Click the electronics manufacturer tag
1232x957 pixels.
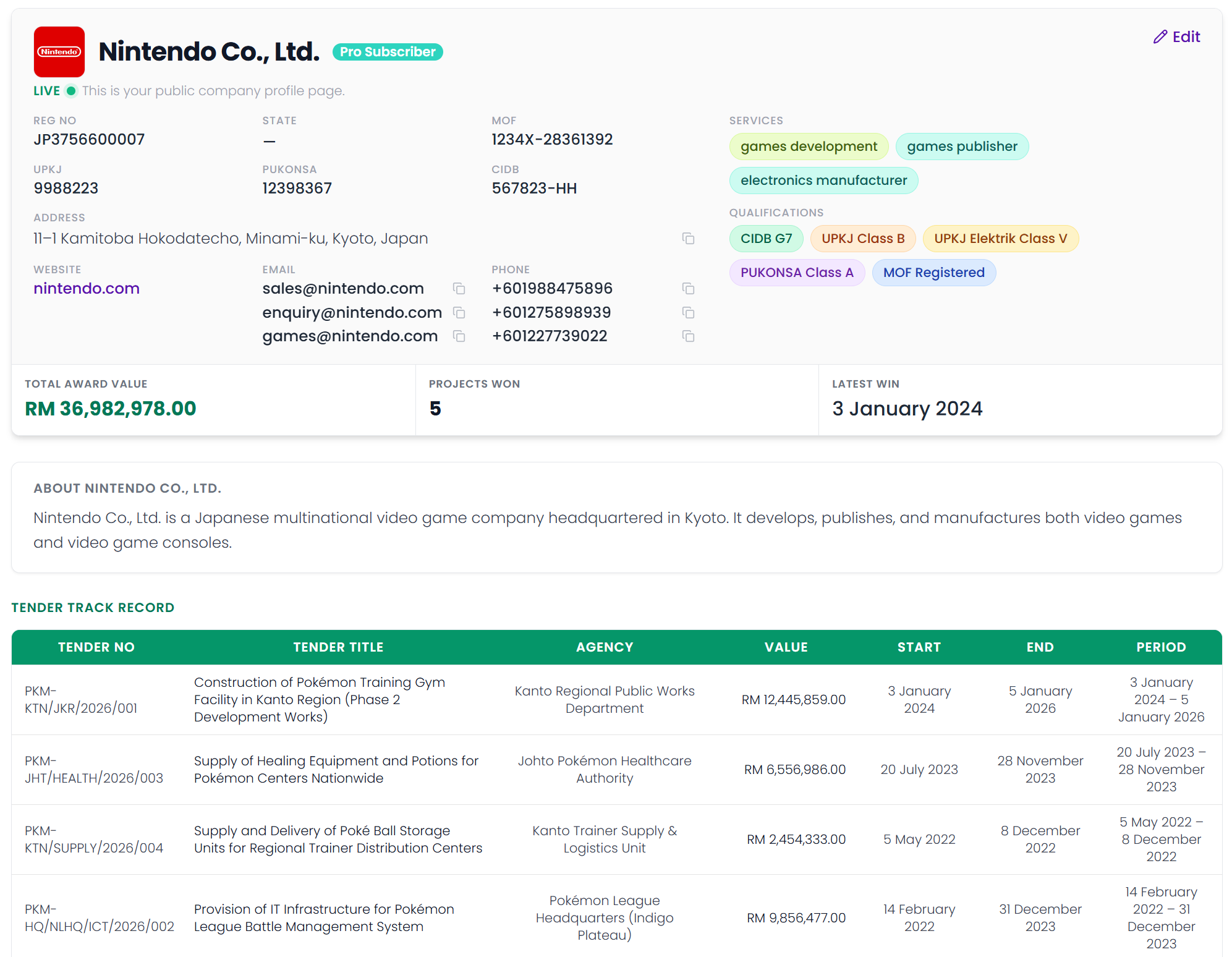(823, 181)
